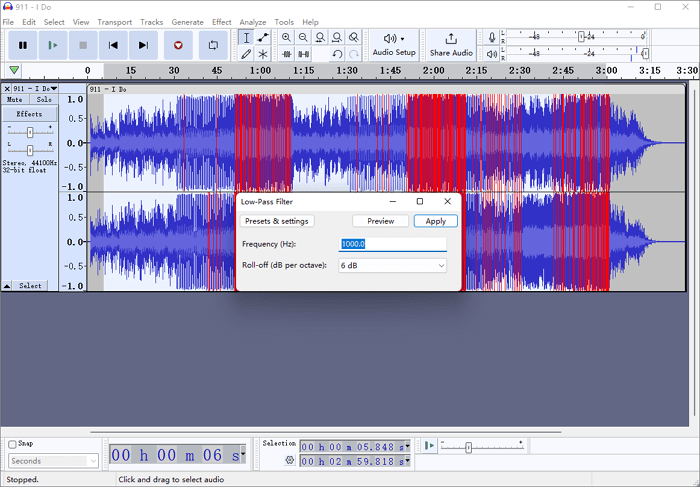Mute the 911 - I Do track
This screenshot has width=700, height=487.
click(x=15, y=100)
